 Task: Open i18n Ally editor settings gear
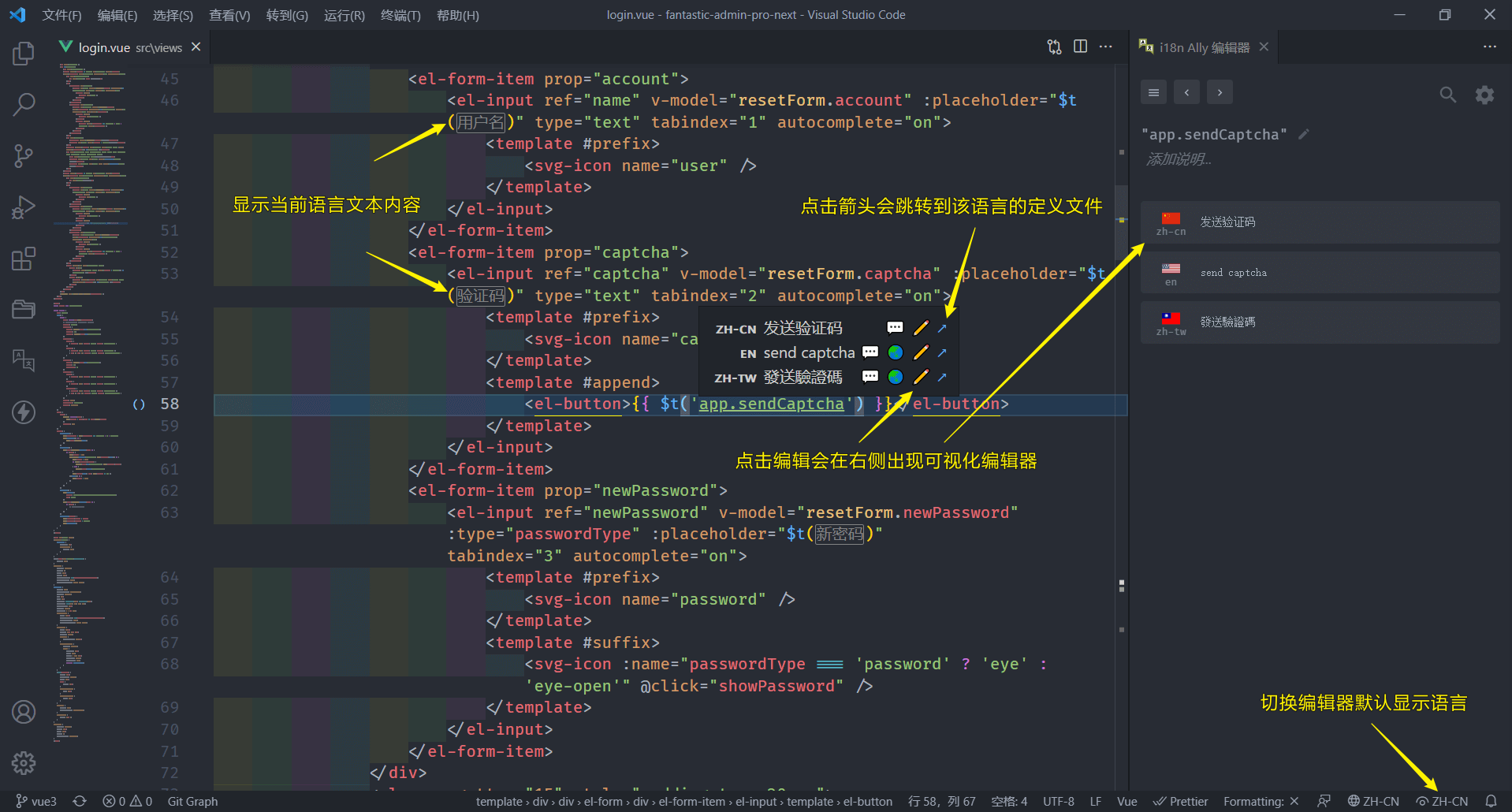pos(1484,95)
